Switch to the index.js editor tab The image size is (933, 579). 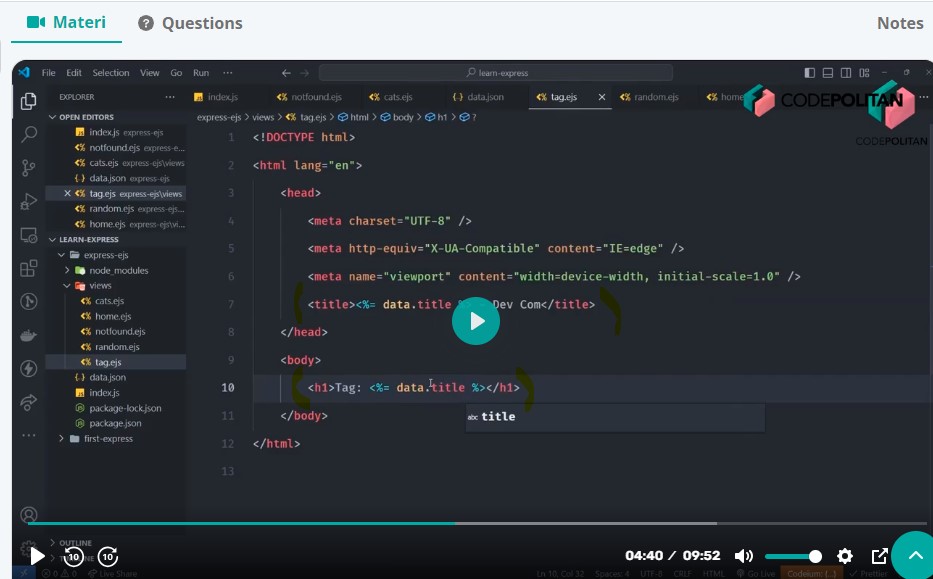click(216, 97)
